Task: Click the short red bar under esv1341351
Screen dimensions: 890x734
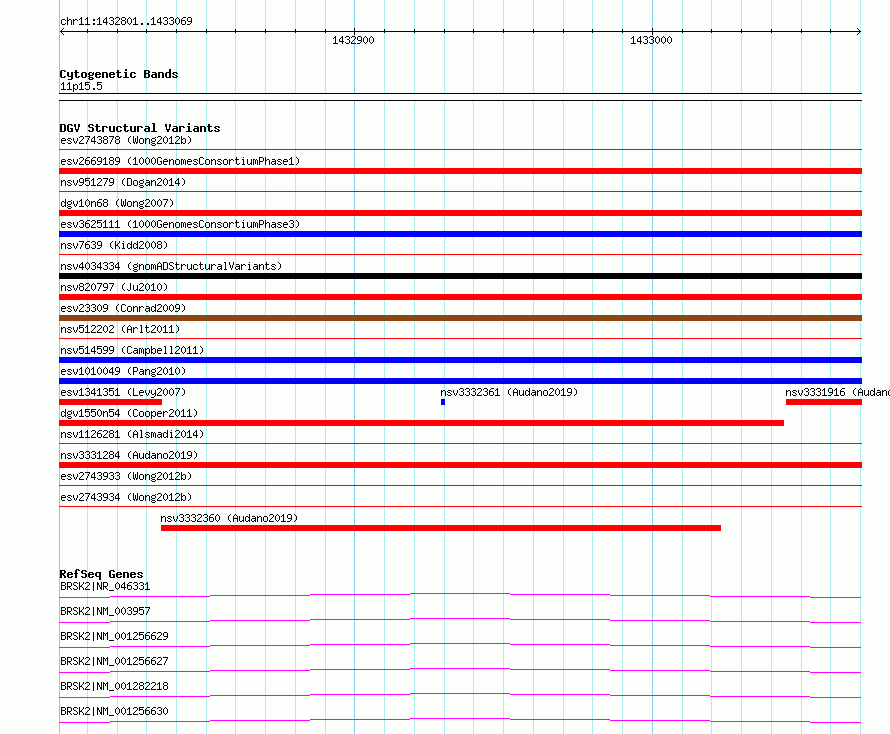Action: [x=111, y=402]
